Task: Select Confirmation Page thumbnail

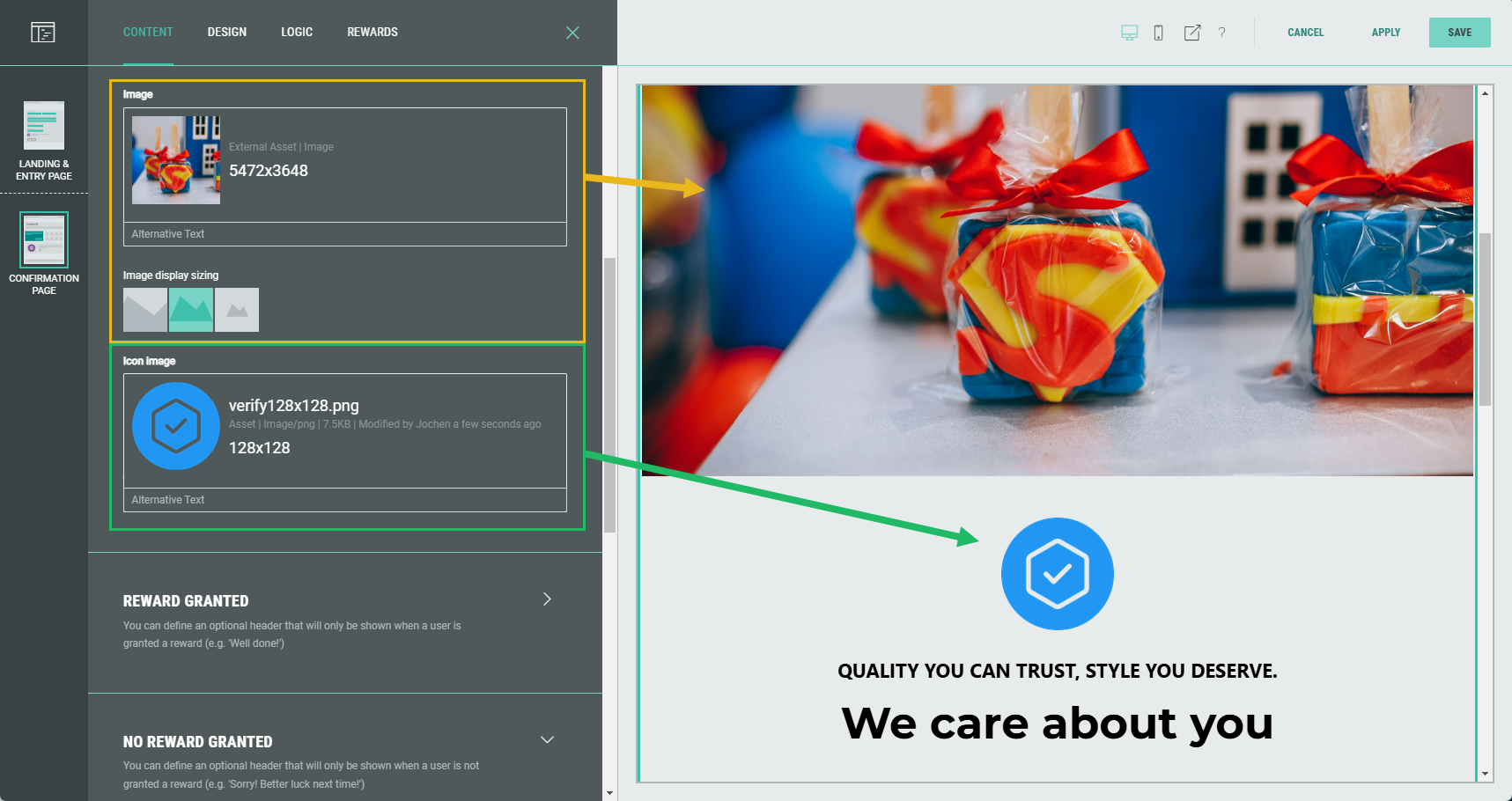Action: tap(44, 239)
